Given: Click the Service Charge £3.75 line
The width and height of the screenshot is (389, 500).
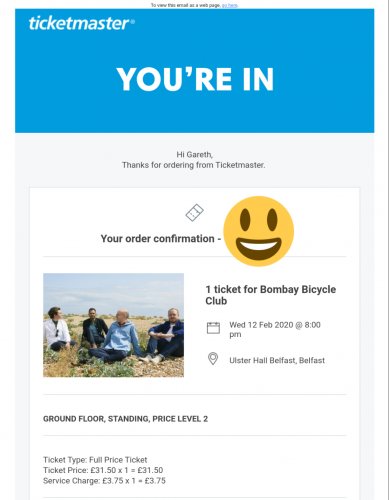Looking at the screenshot, I should tap(104, 481).
